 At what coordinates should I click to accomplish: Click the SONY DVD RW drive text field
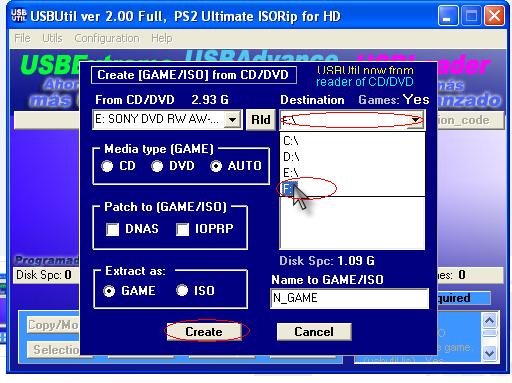tap(158, 119)
